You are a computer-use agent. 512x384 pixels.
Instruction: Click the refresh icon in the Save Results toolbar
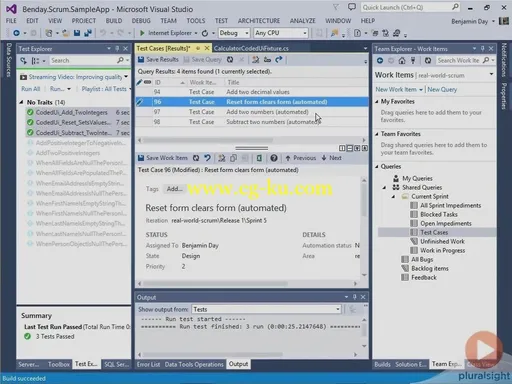click(x=230, y=60)
